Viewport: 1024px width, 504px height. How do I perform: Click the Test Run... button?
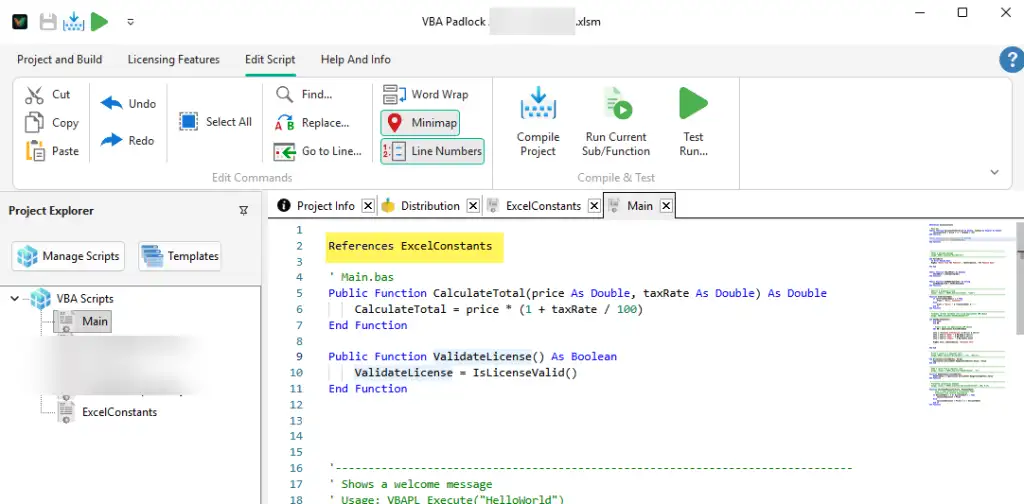[694, 122]
